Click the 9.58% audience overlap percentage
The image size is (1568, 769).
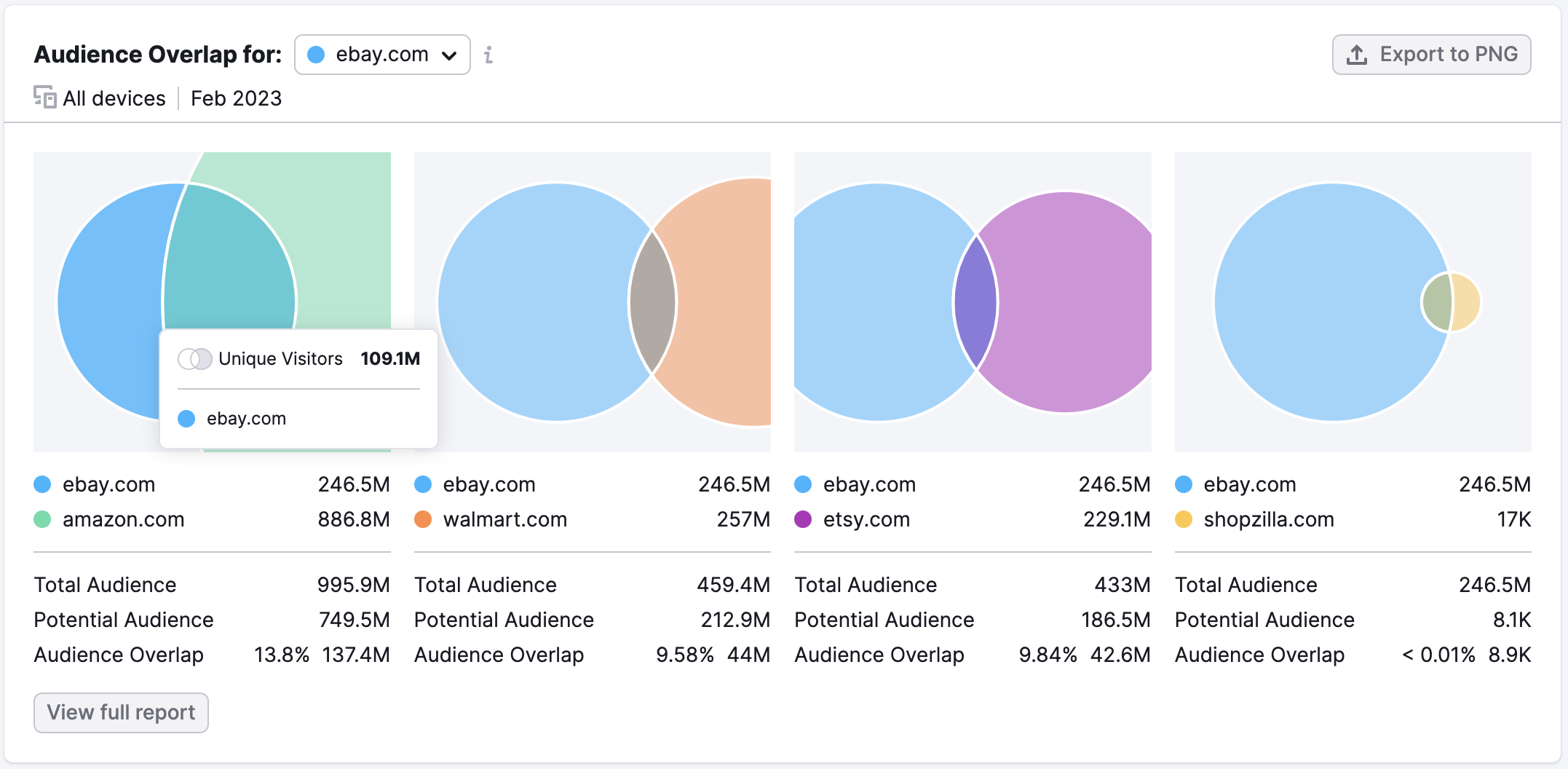(x=685, y=655)
